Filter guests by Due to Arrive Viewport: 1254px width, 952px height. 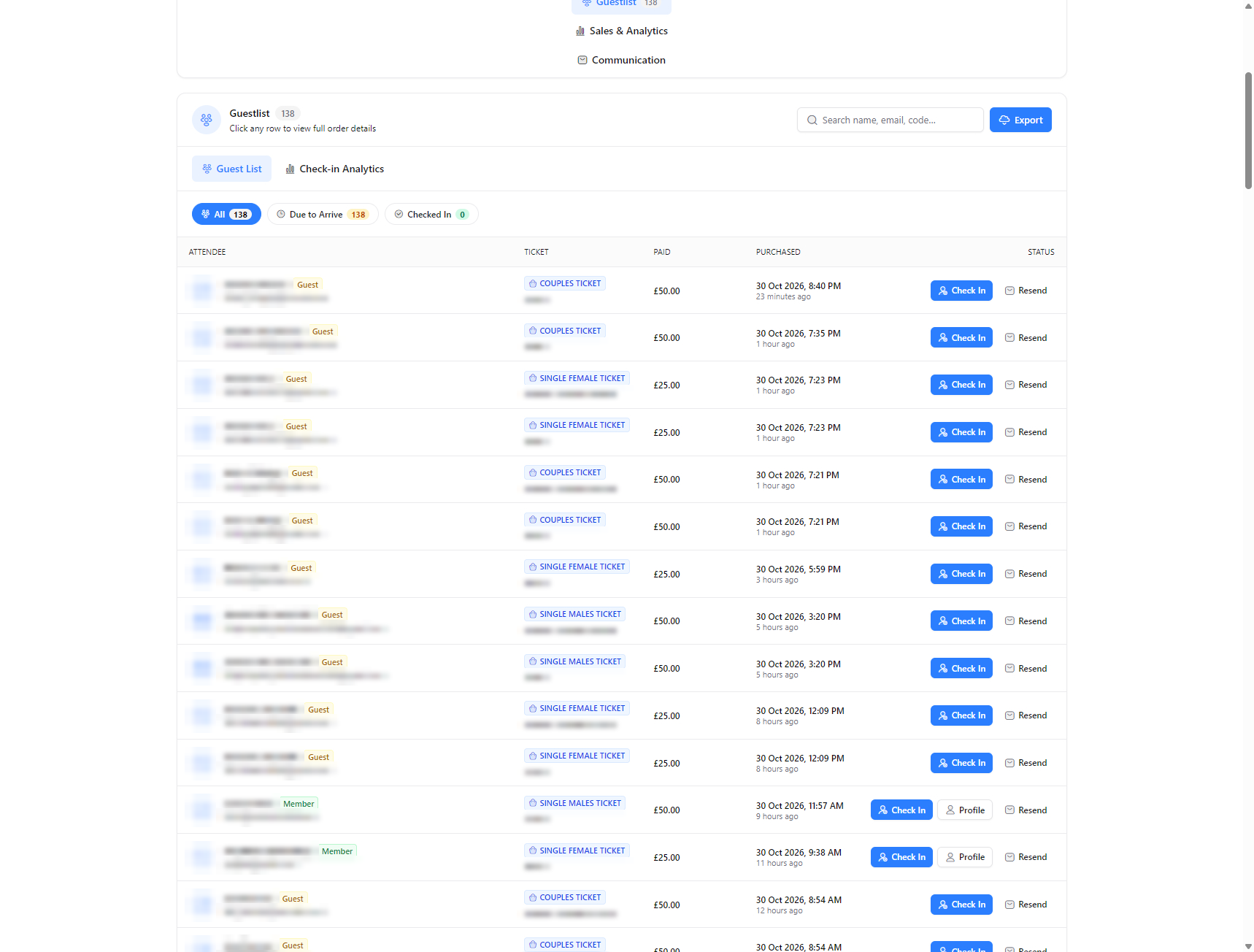tap(323, 214)
